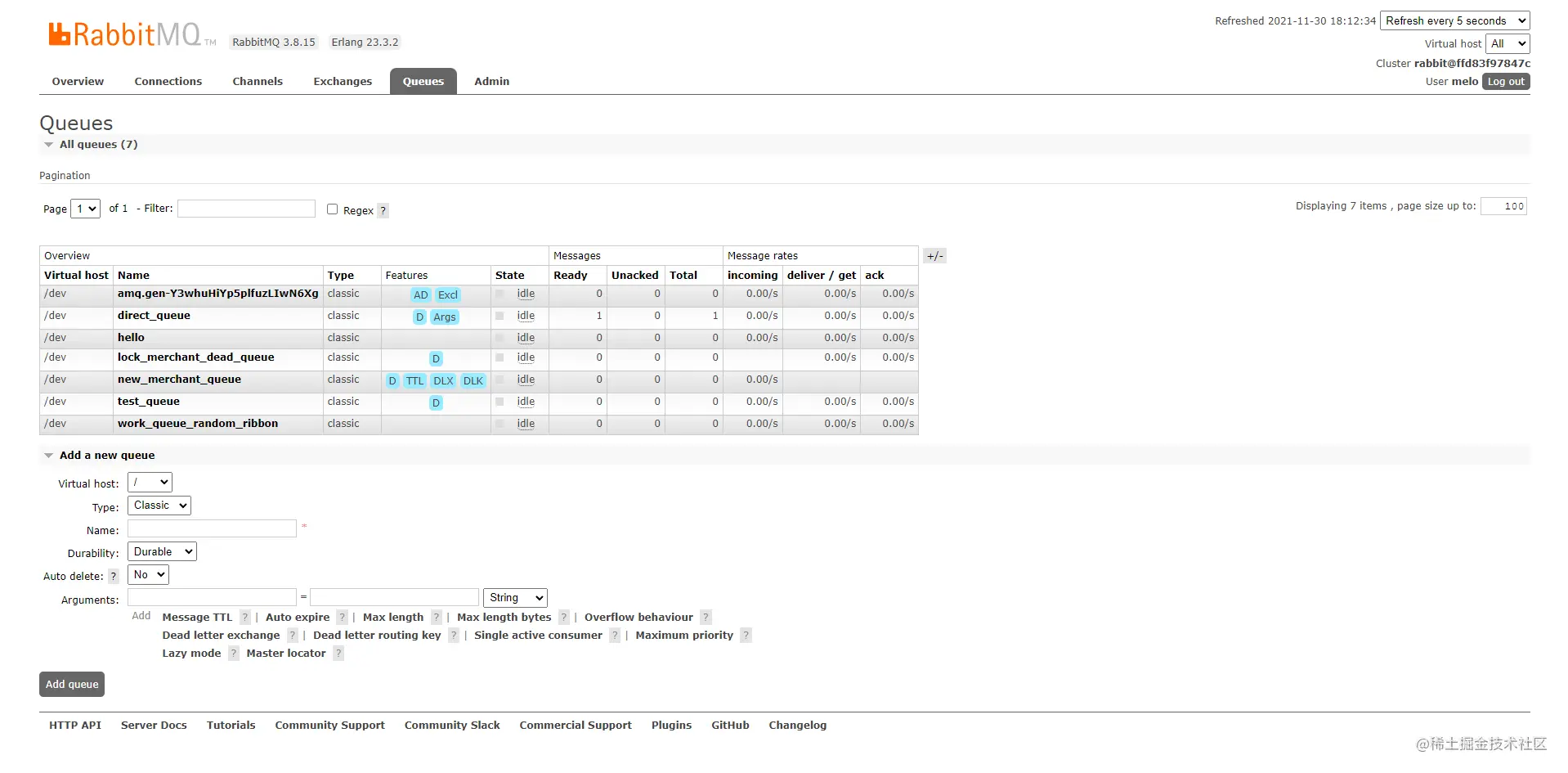Viewport: 1568px width, 773px height.
Task: Go to the Channels tab
Action: [258, 81]
